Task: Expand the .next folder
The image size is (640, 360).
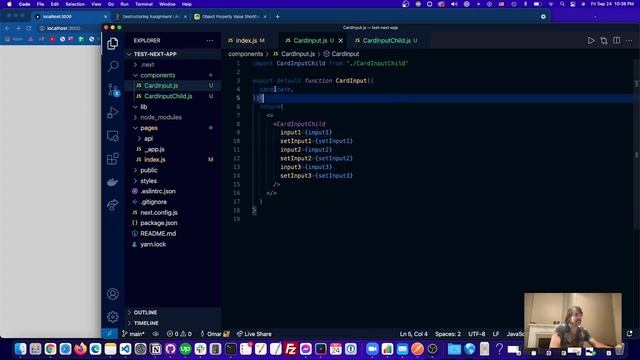Action: coord(173,64)
